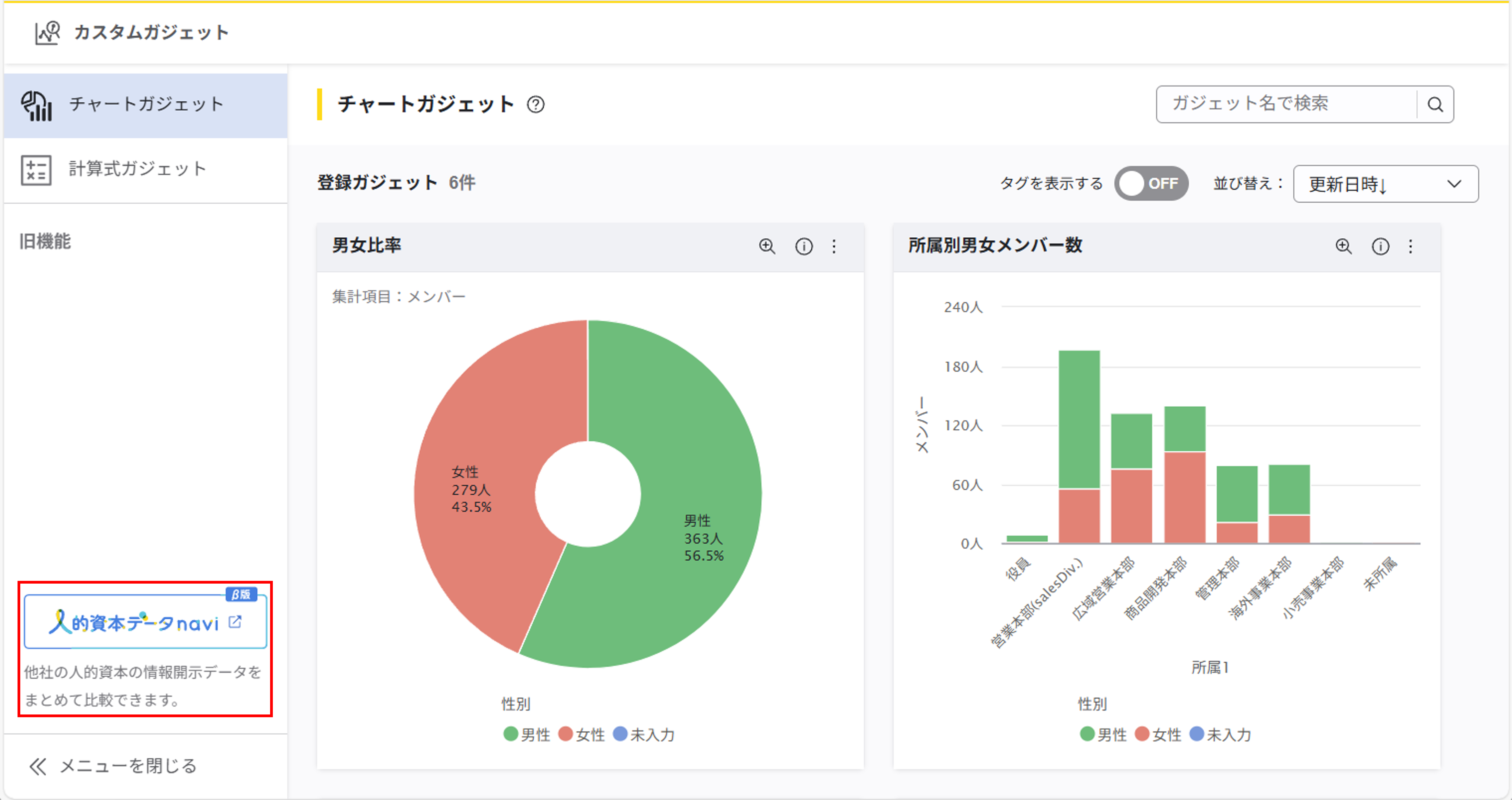Click the ガジェット名で検索 search field

(x=1286, y=104)
